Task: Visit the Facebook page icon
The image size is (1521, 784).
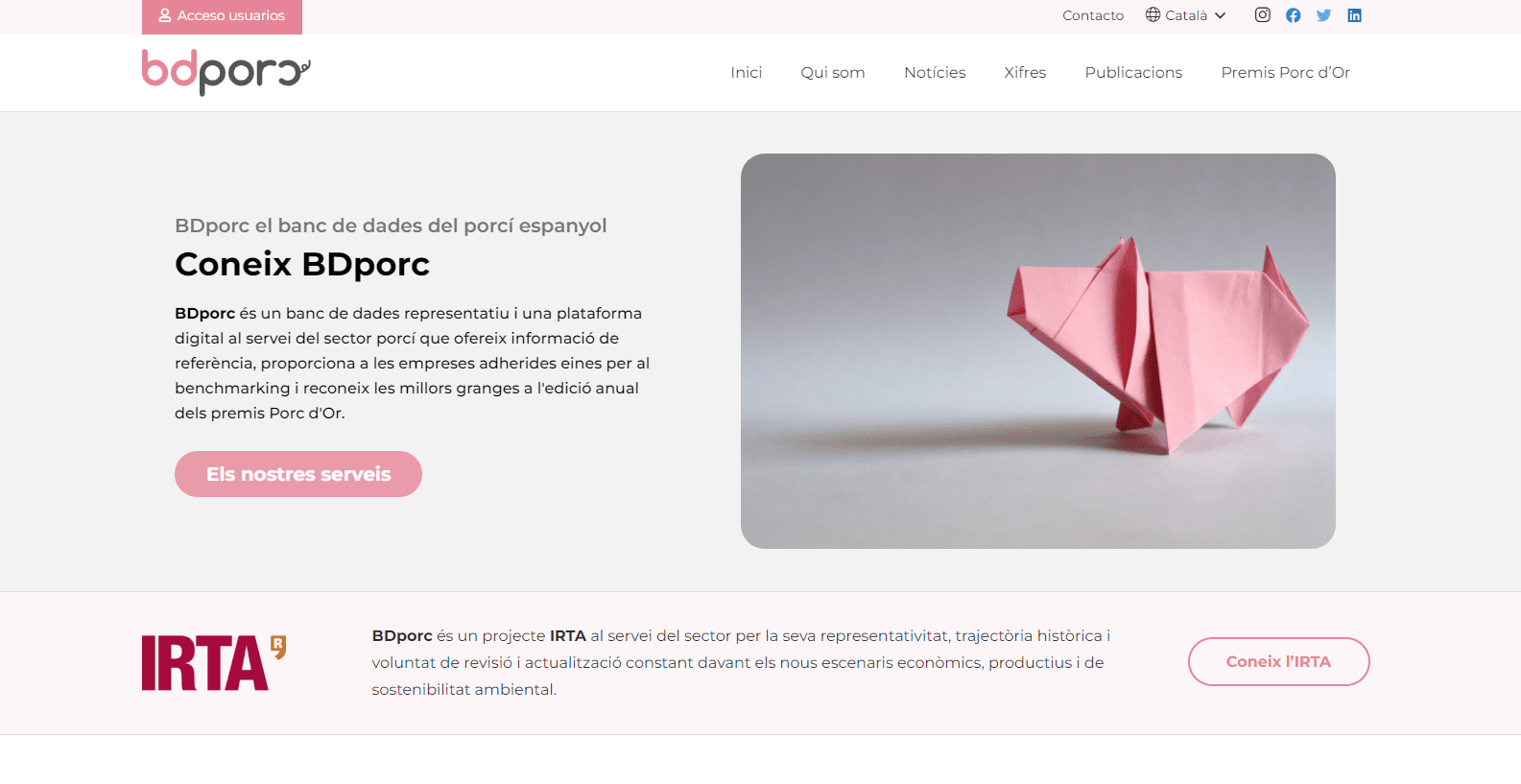Action: pyautogui.click(x=1294, y=15)
